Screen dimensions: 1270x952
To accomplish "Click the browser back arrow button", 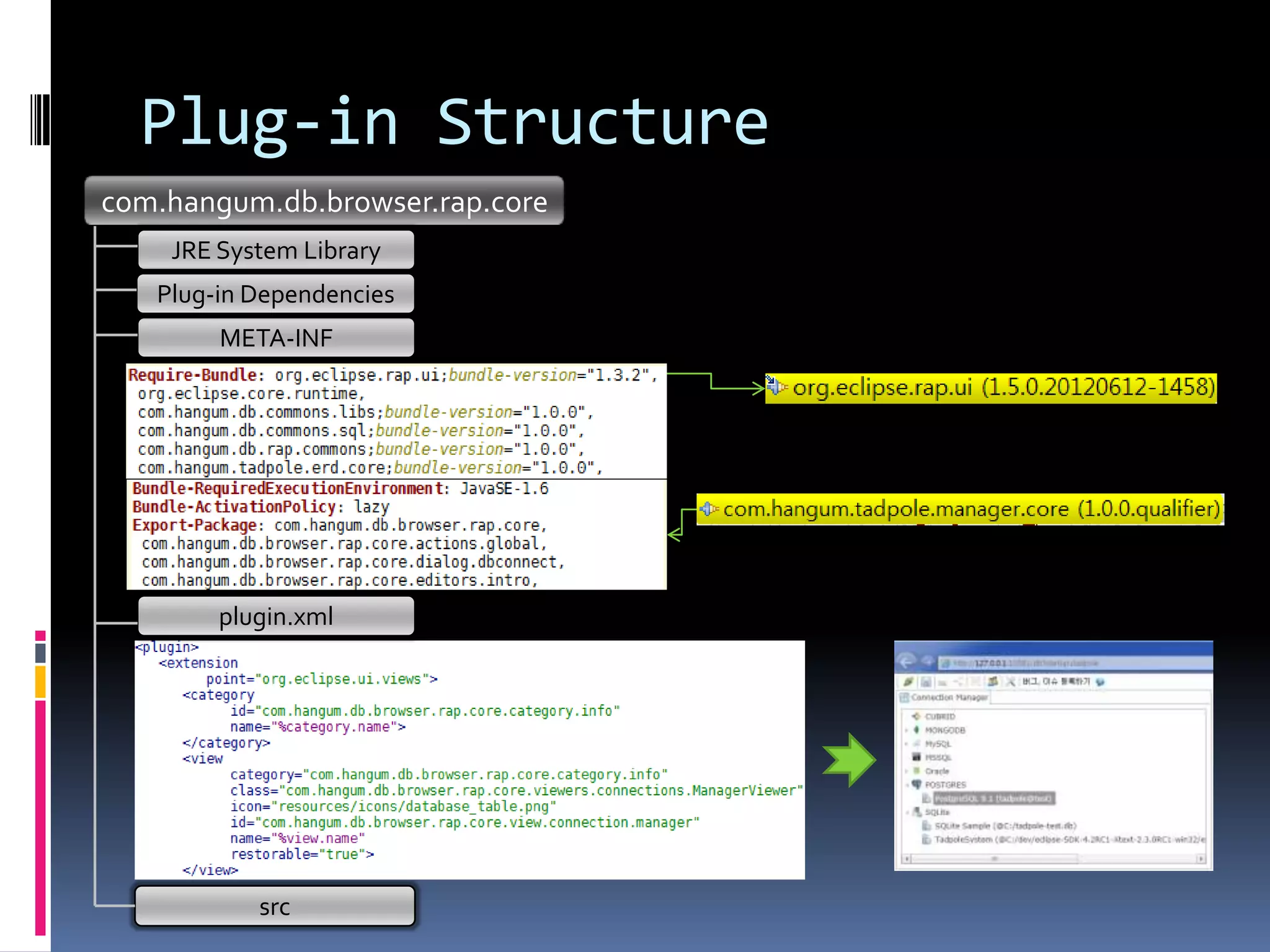I will [x=907, y=662].
